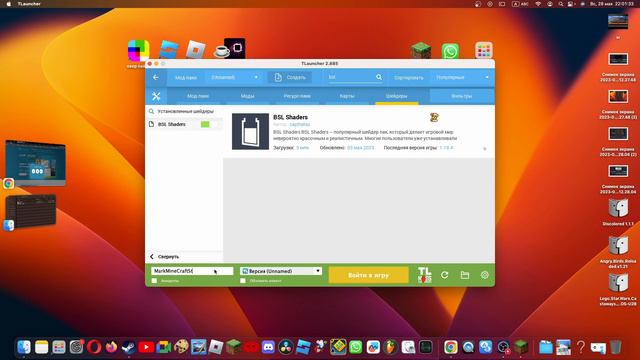Select BSL Shaders in installed list

(x=184, y=124)
